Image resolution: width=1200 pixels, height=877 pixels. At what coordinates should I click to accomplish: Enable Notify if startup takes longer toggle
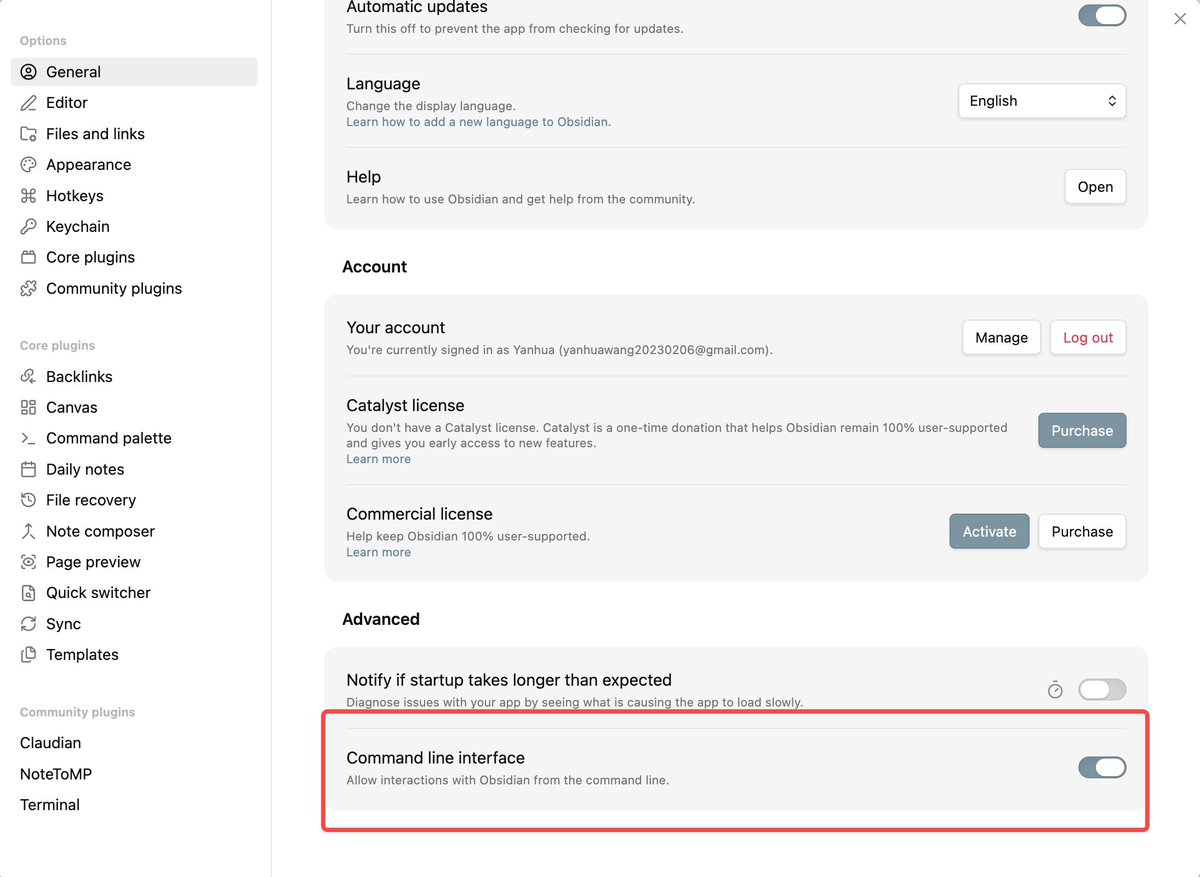tap(1102, 689)
